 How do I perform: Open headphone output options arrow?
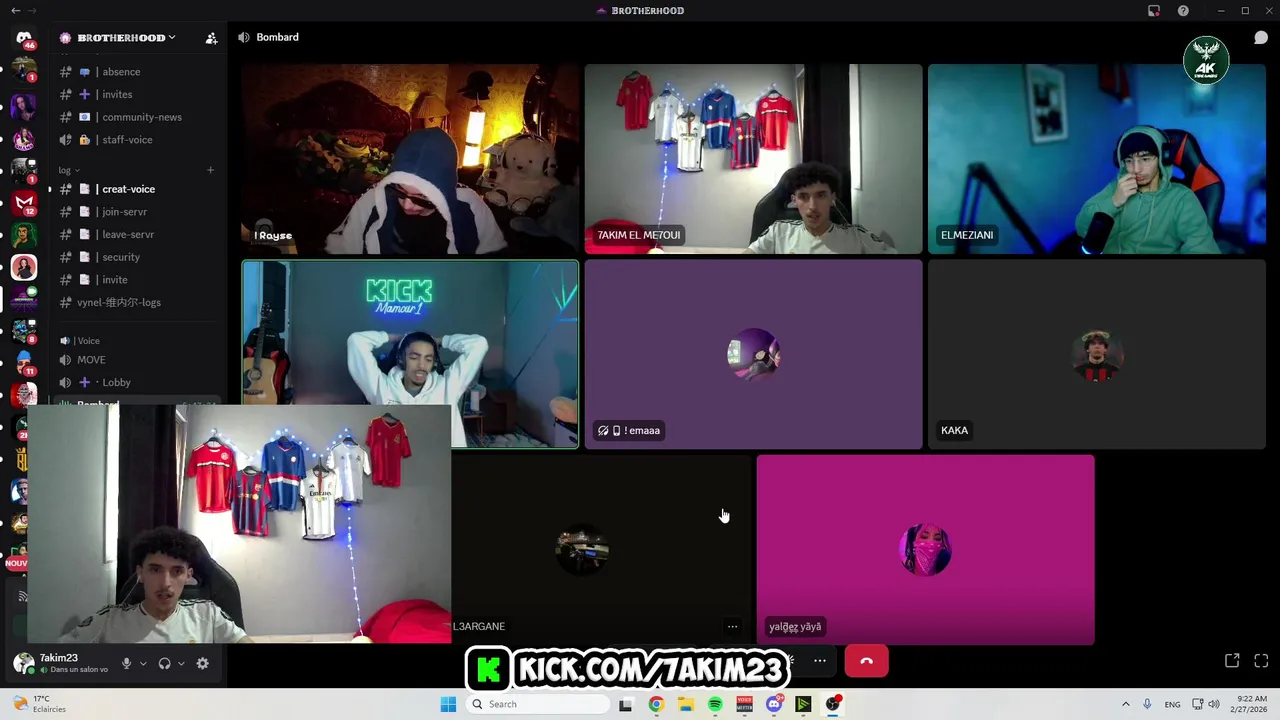click(181, 663)
